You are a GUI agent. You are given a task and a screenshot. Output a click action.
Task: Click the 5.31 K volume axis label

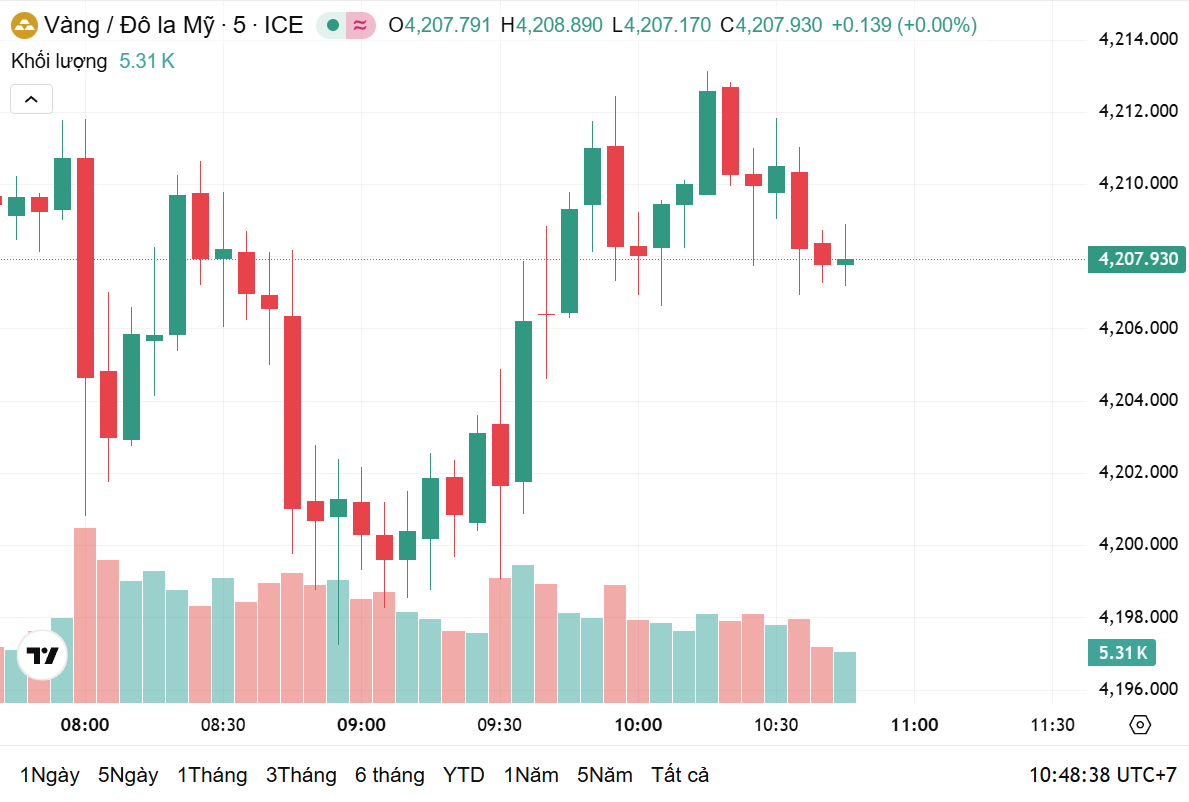click(x=1123, y=653)
